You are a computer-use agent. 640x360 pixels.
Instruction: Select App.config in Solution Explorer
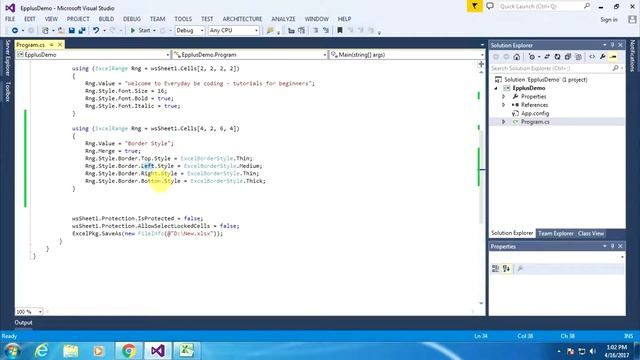click(535, 113)
